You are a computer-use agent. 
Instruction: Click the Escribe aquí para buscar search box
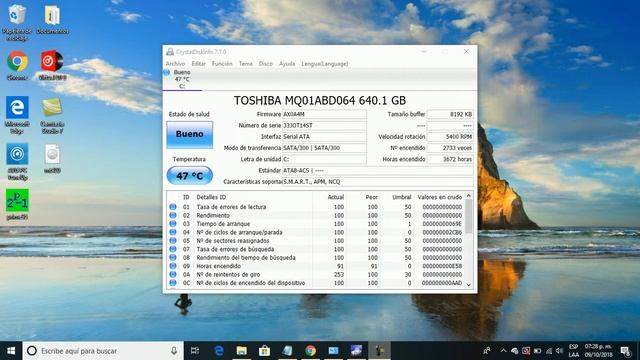(103, 351)
